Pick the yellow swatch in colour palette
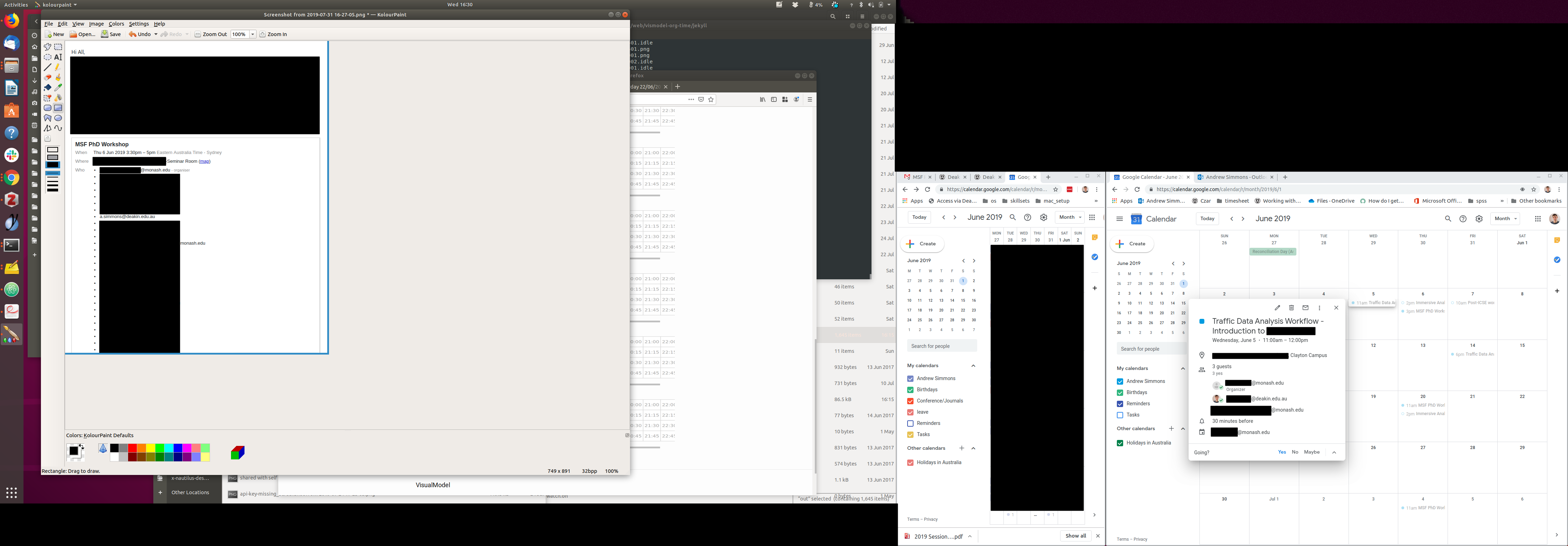Viewport: 1568px width, 546px height. tap(150, 448)
